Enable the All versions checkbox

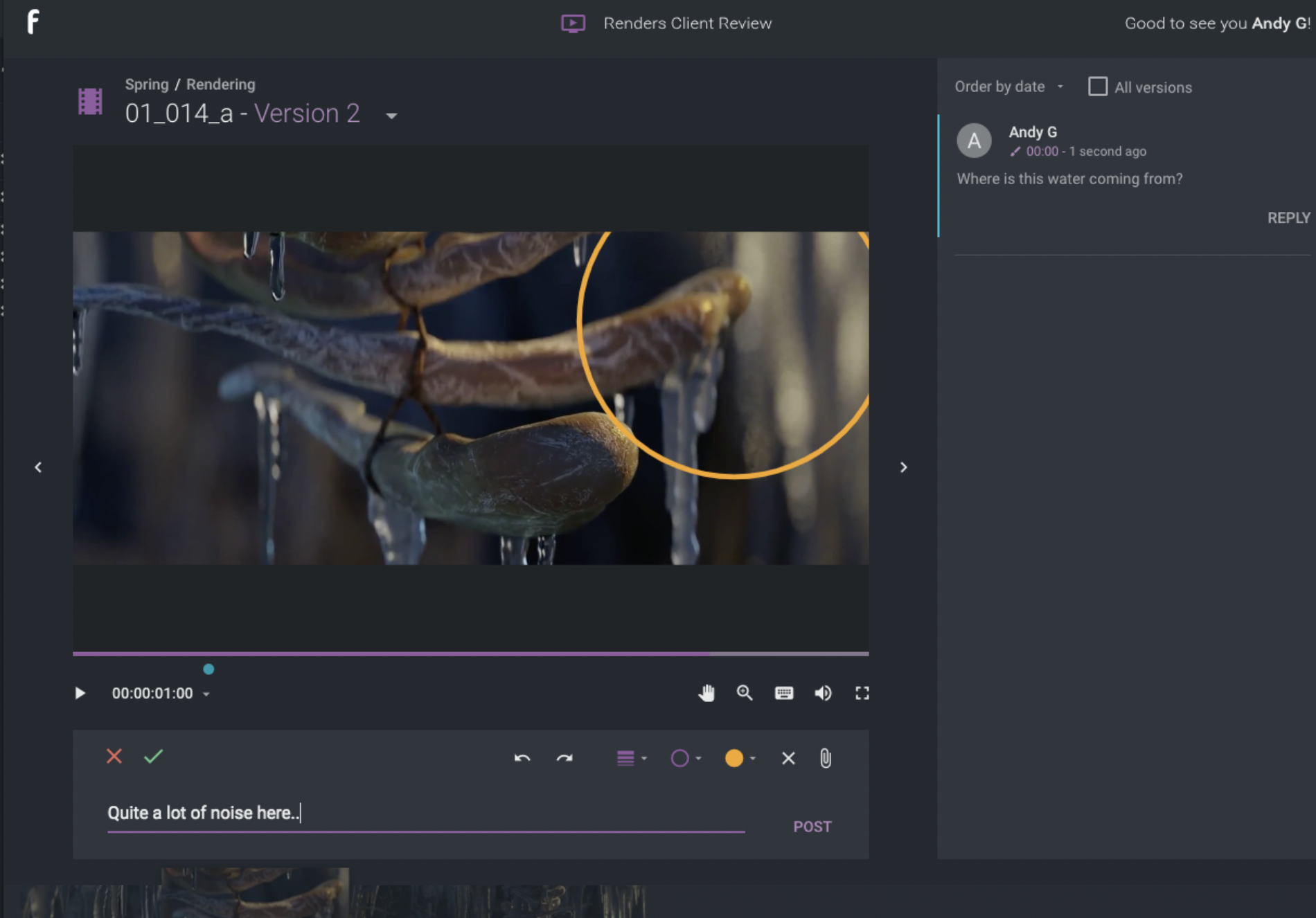click(x=1098, y=87)
